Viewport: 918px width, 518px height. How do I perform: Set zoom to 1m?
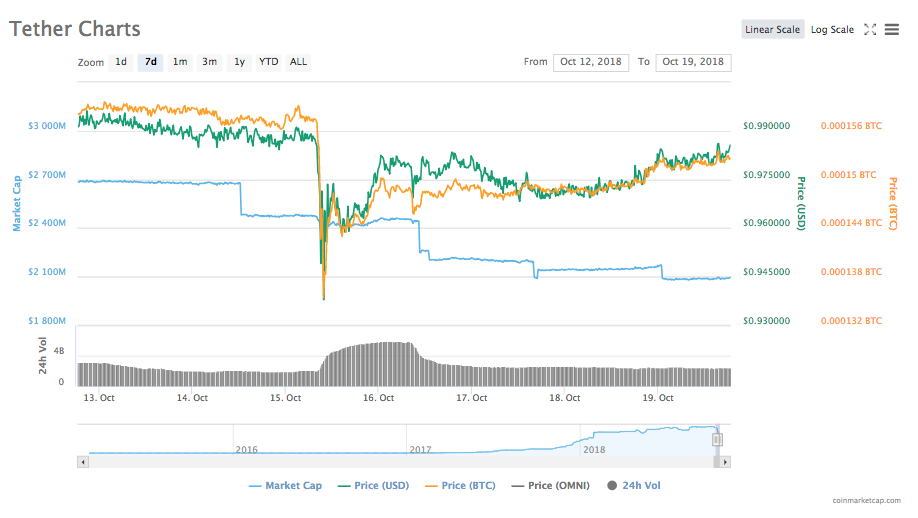(180, 62)
